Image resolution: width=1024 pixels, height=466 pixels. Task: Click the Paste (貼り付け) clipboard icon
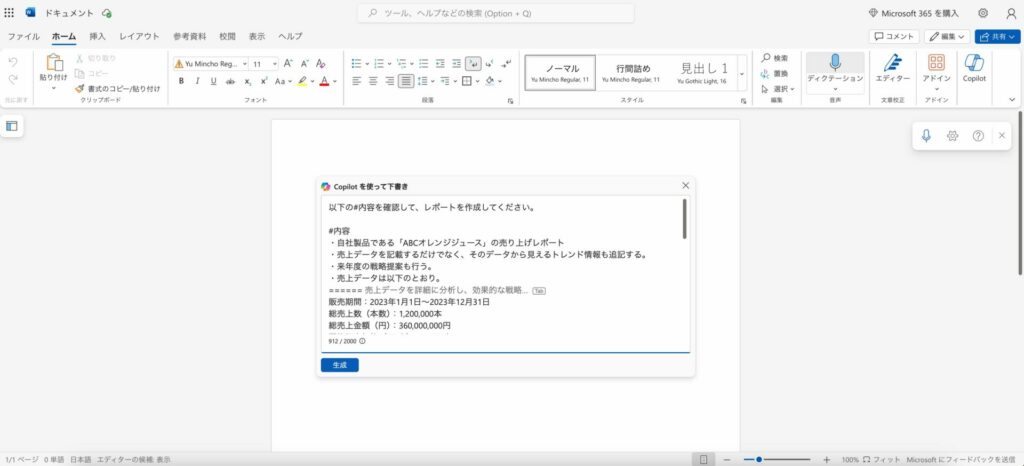click(54, 63)
